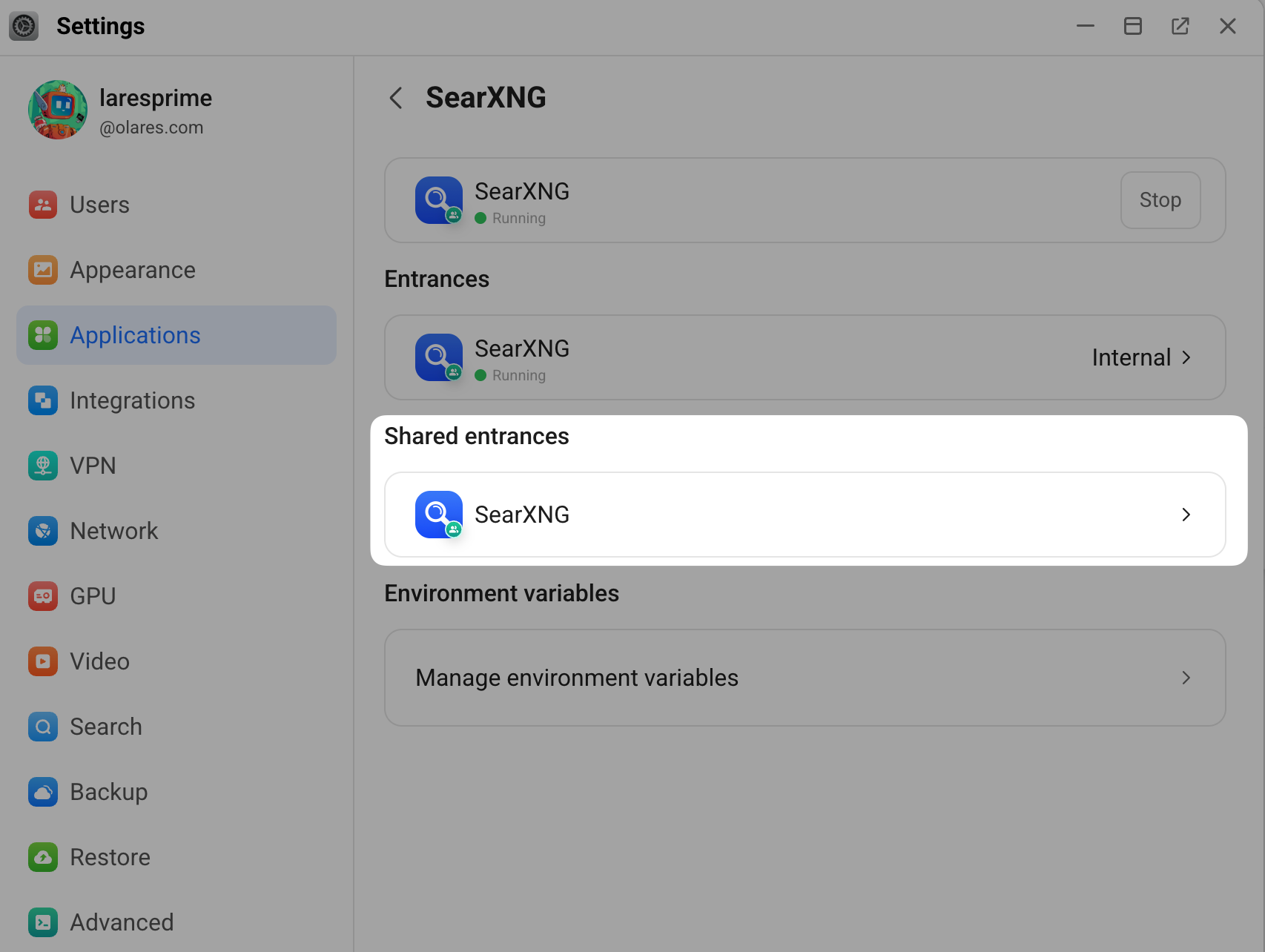Open the Advanced section

[176, 922]
